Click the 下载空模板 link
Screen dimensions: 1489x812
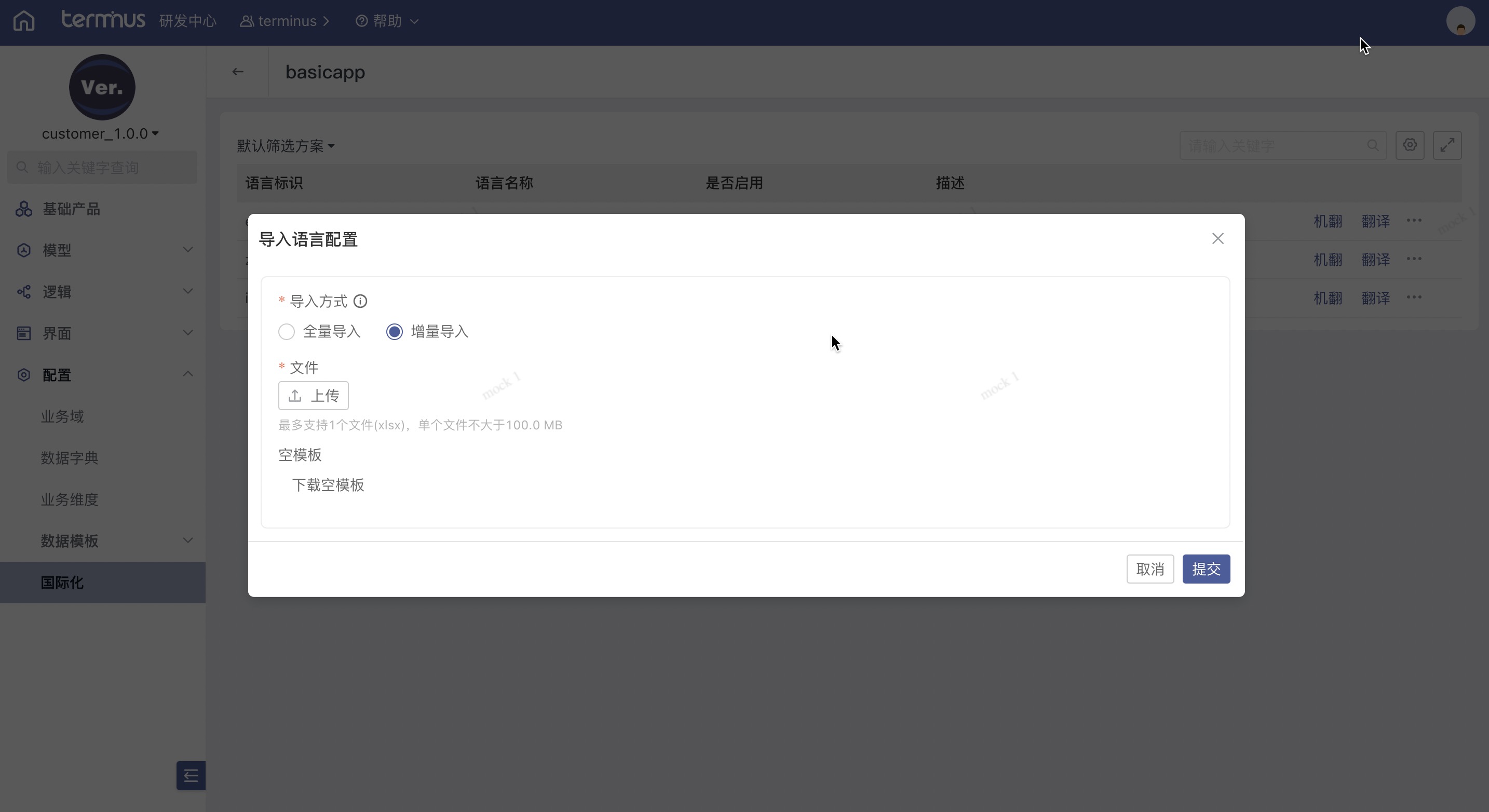click(x=328, y=485)
